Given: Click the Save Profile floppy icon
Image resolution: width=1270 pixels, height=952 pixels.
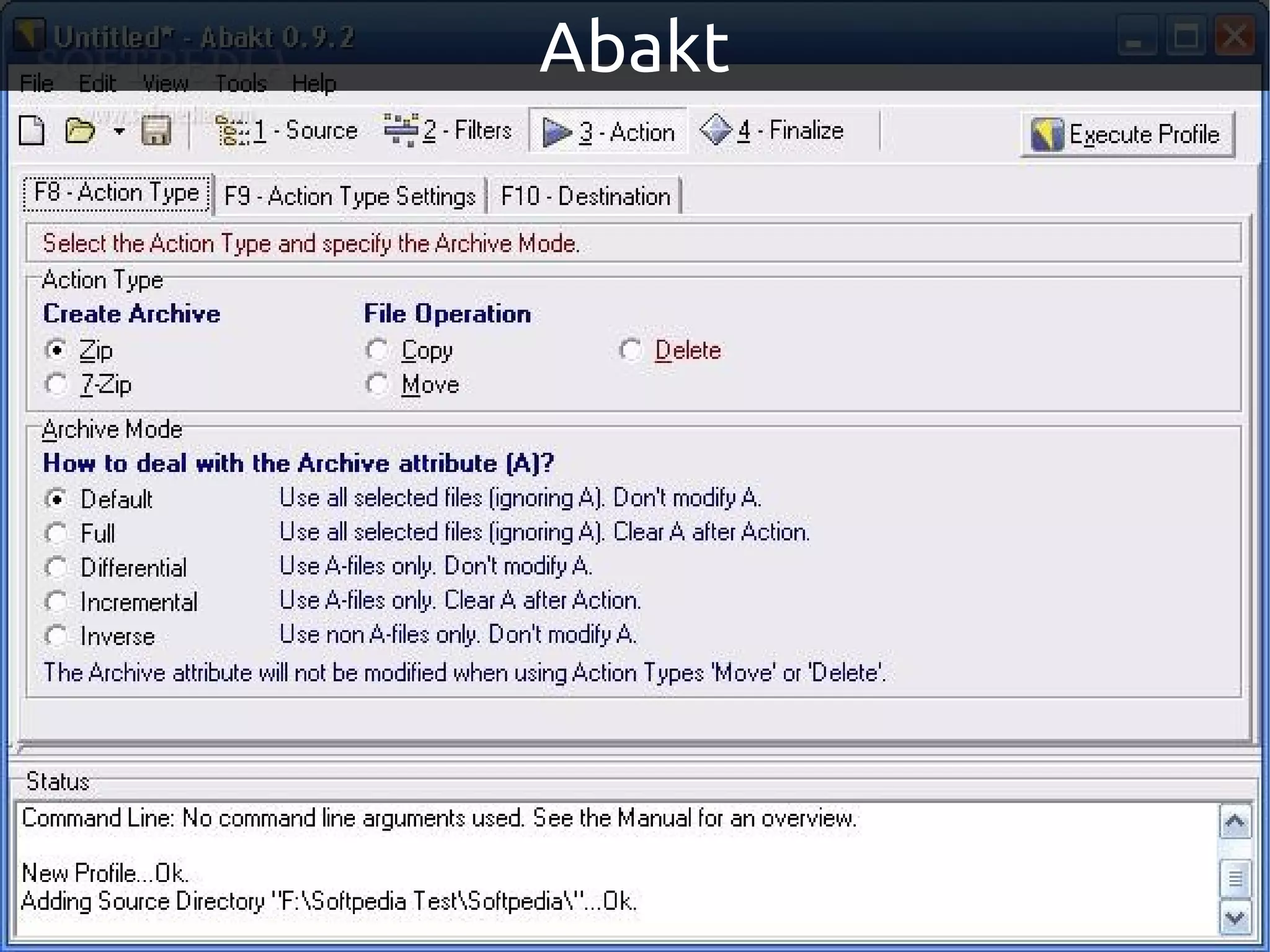Looking at the screenshot, I should click(156, 131).
